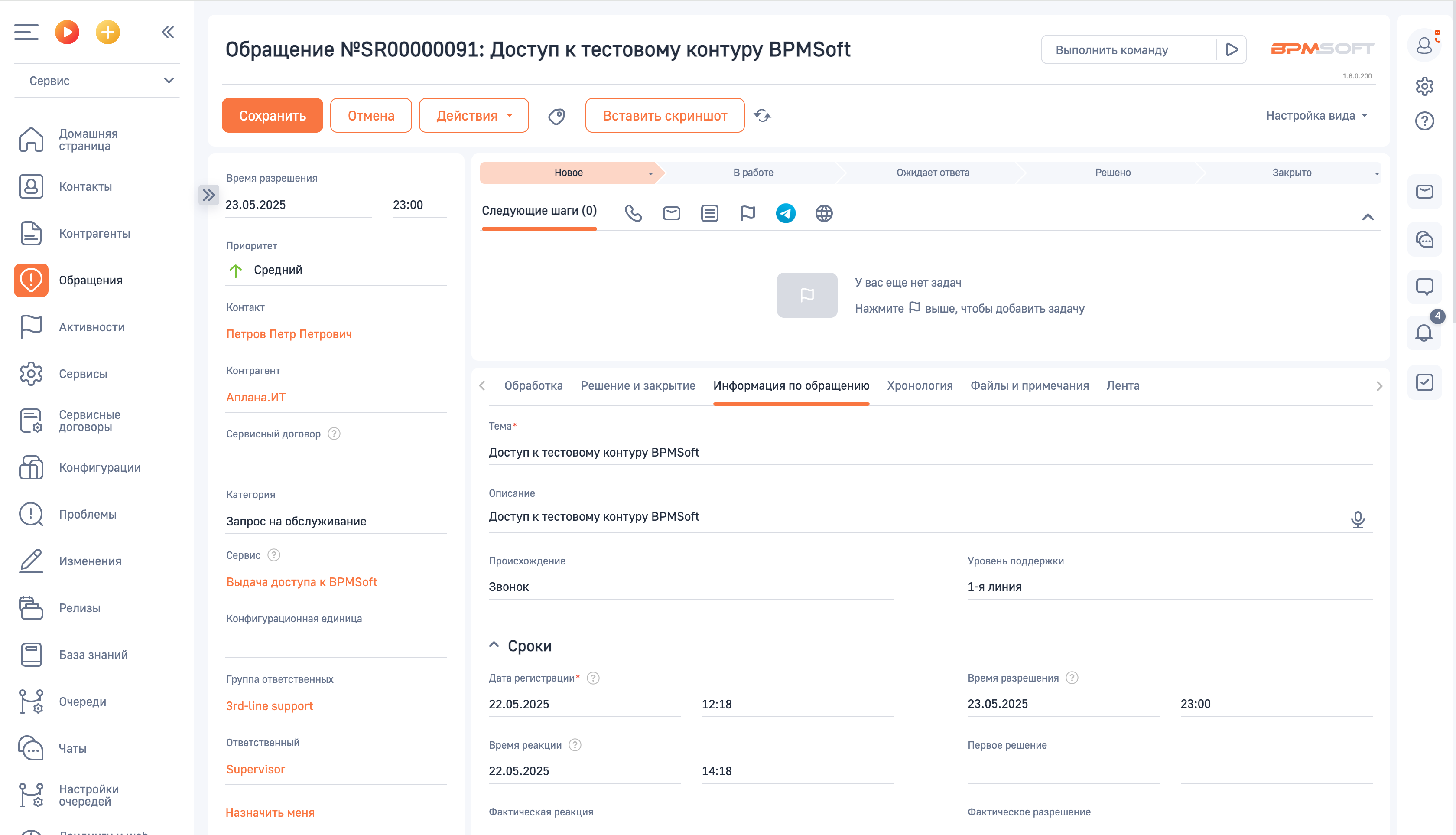Expand the profile panel double-arrow toggle
Image resolution: width=1456 pixels, height=835 pixels.
[208, 195]
